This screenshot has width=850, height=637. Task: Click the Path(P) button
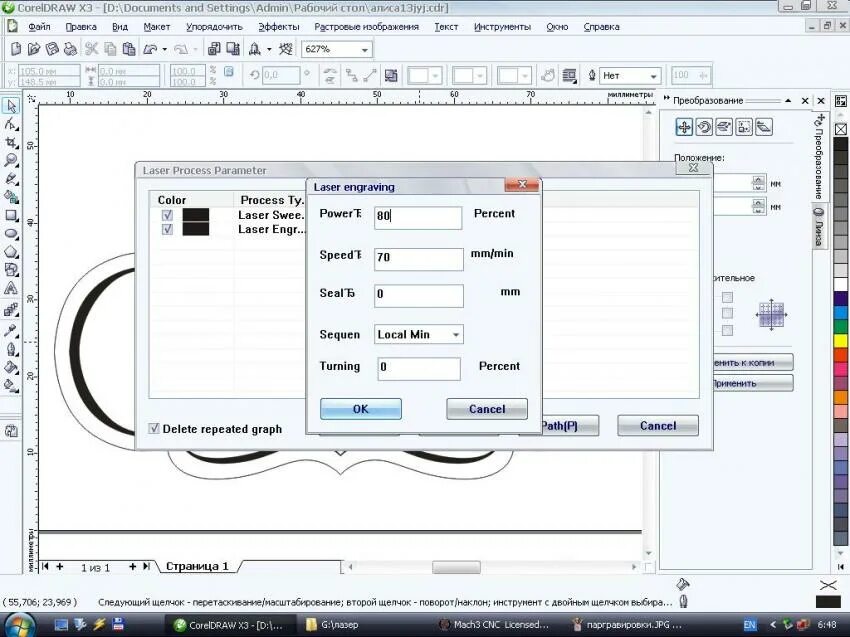coord(568,426)
